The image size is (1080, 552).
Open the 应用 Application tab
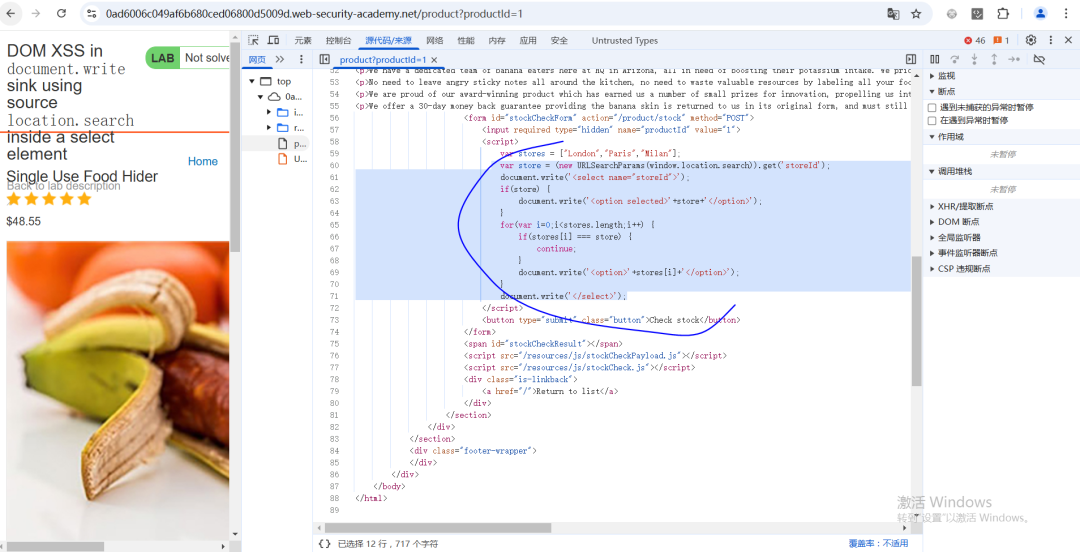pyautogui.click(x=528, y=41)
